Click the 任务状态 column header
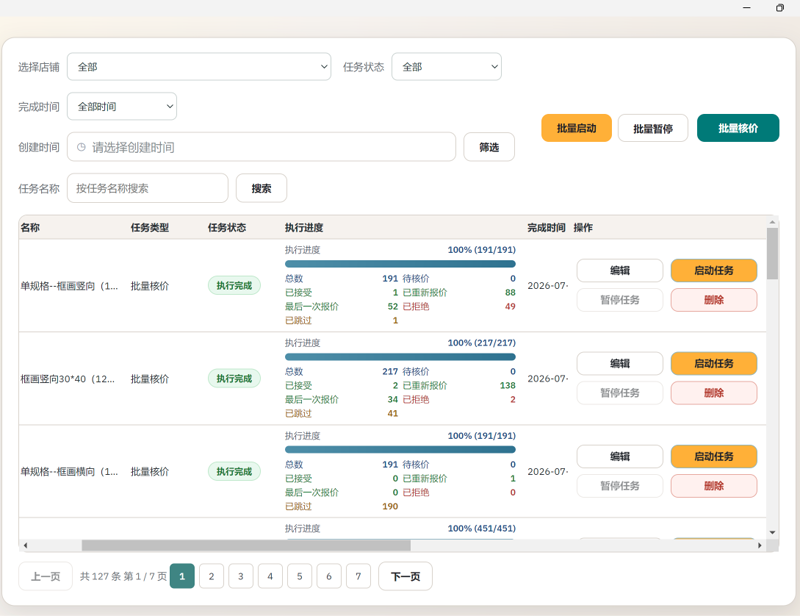 [x=227, y=228]
